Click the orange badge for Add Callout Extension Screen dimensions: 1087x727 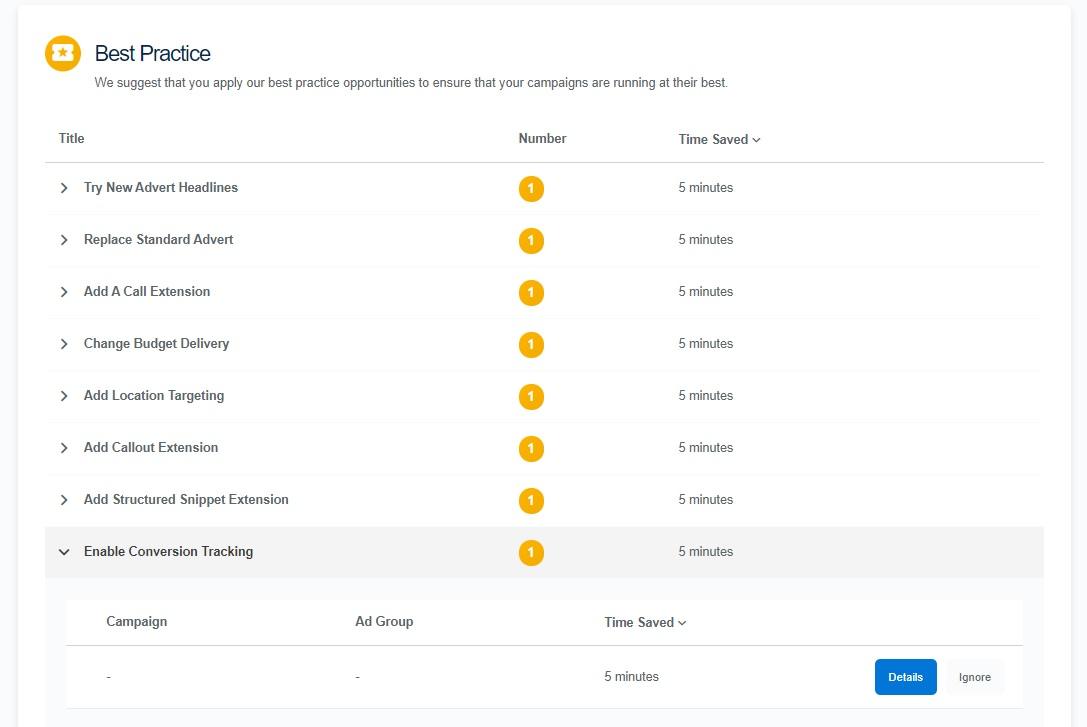coord(531,449)
